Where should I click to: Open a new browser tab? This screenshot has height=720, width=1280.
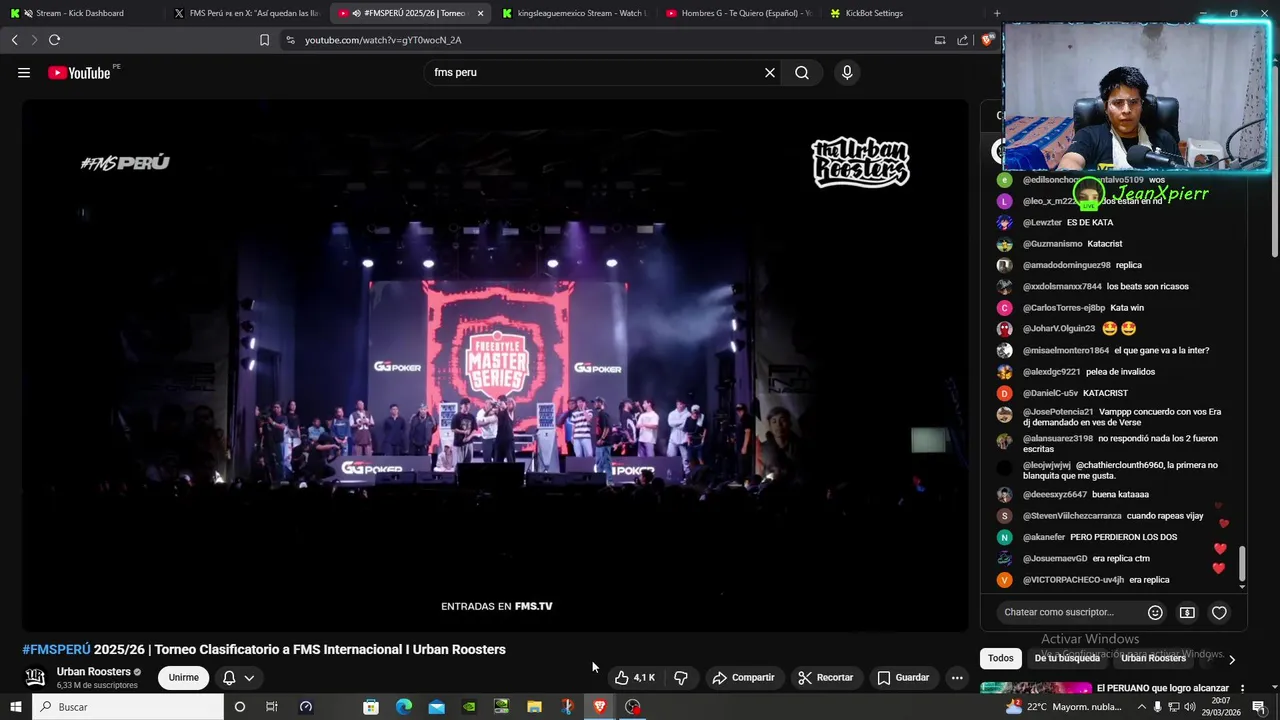(996, 13)
